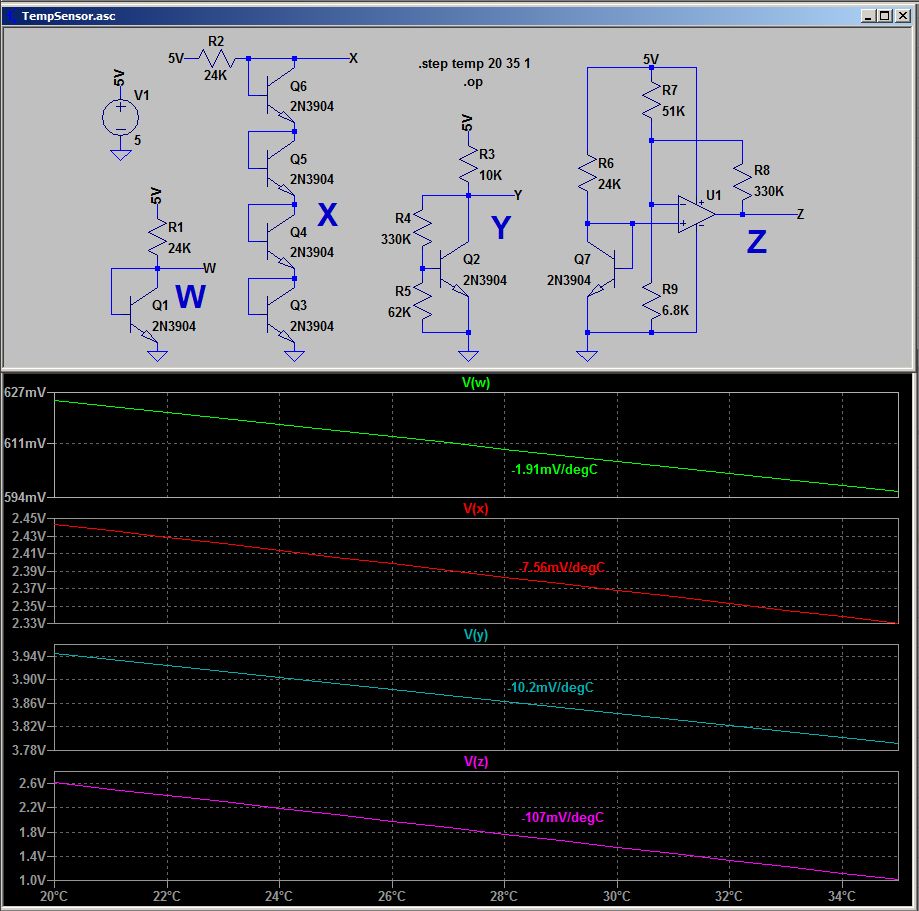Screen dimensions: 919x911
Task: Click the 627mV axis label of V(w) plot
Action: (24, 392)
